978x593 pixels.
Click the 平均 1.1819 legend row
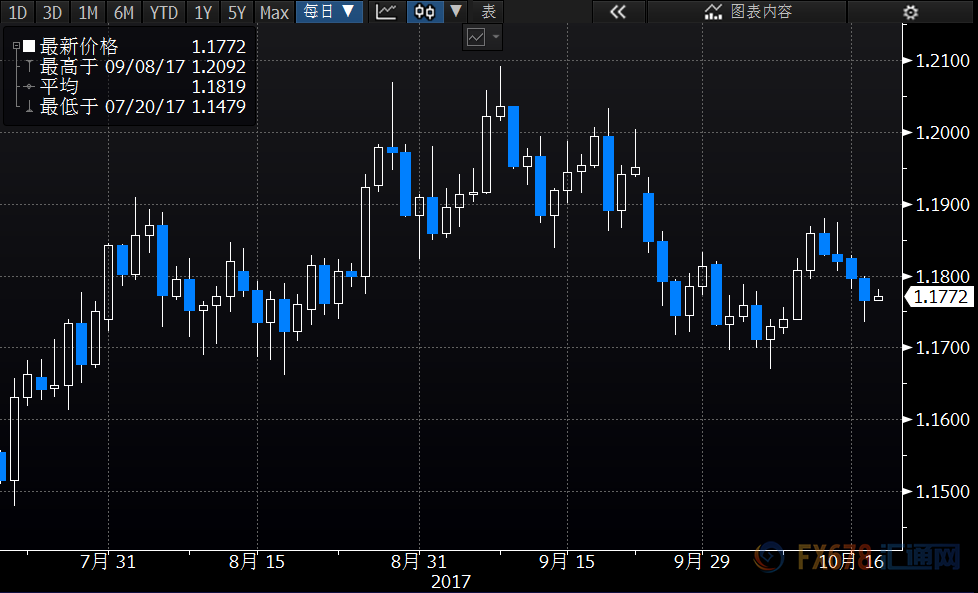pyautogui.click(x=128, y=86)
